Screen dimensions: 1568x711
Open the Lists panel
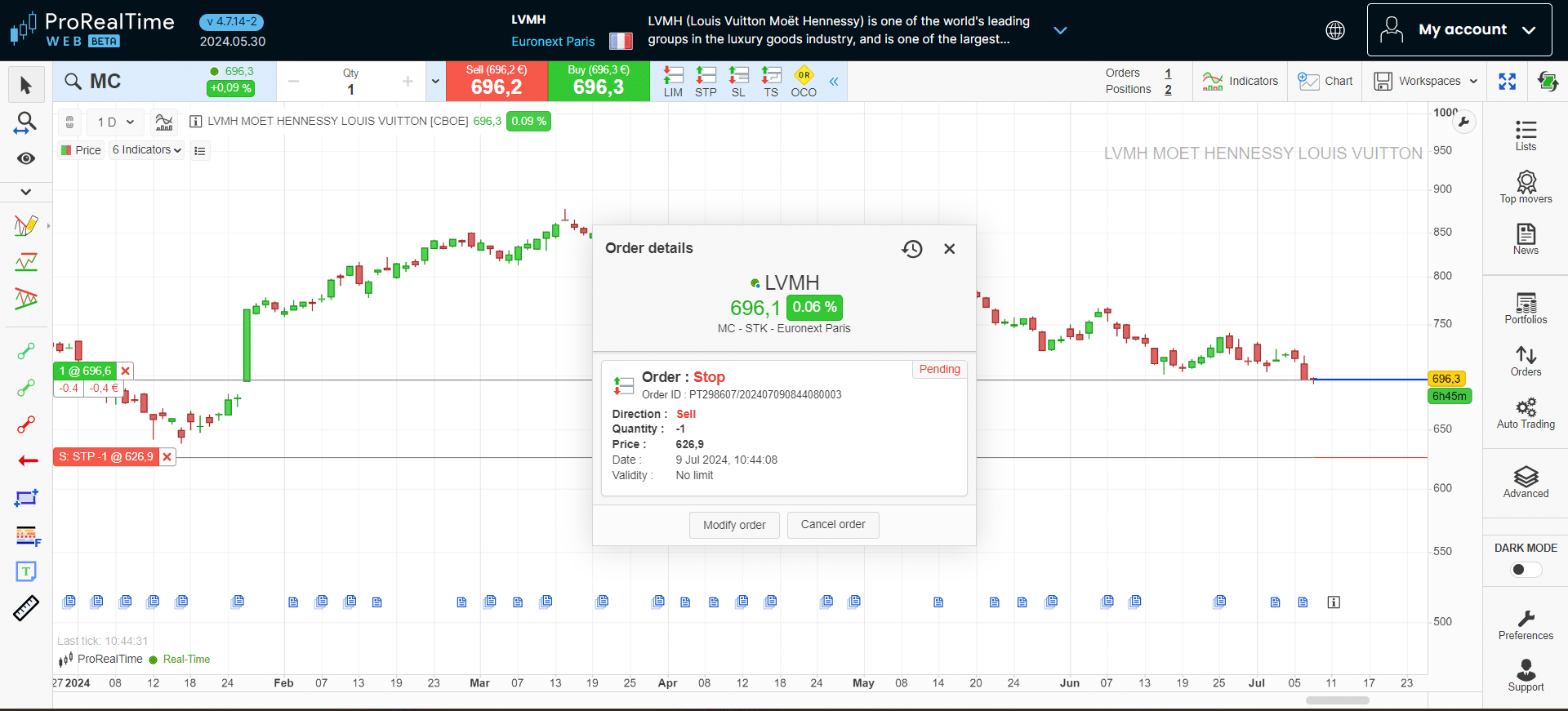(x=1526, y=136)
